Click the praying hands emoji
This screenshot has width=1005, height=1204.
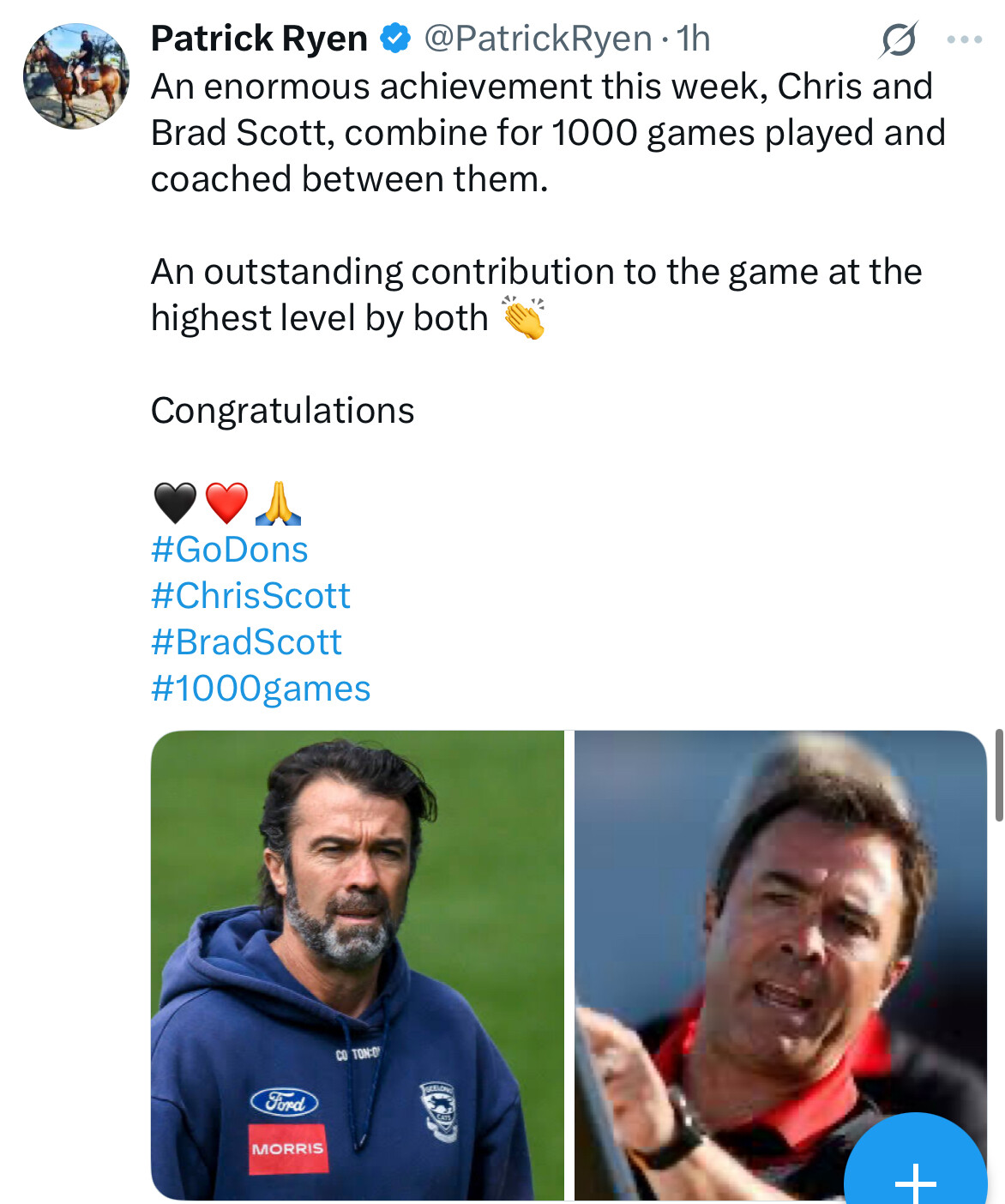278,503
